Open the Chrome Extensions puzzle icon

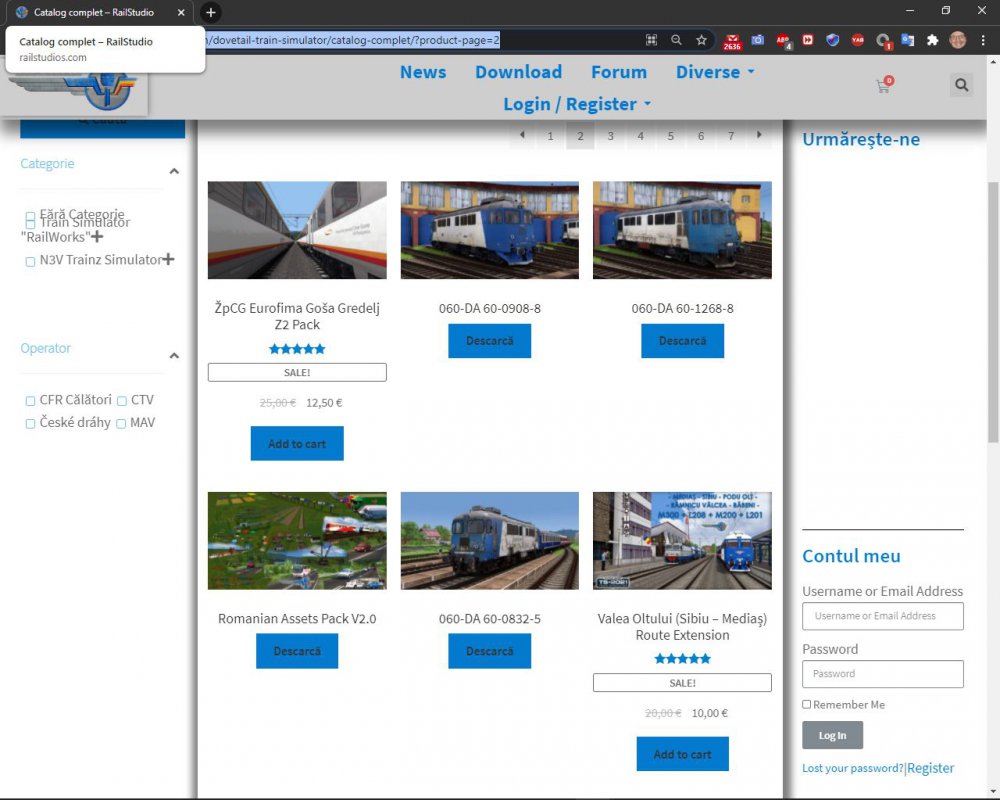933,40
